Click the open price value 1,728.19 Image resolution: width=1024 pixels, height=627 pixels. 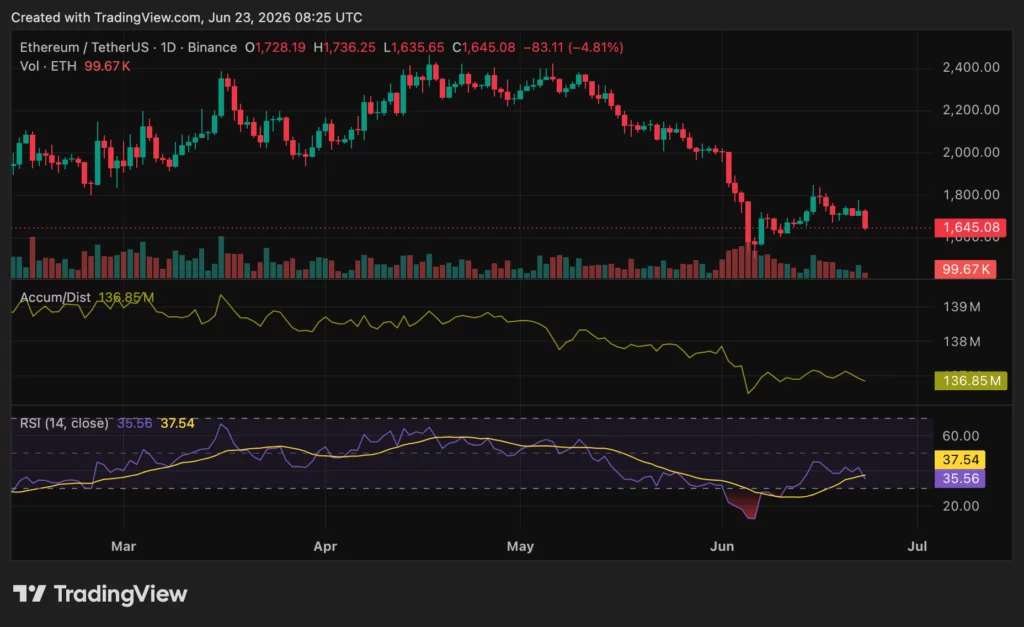(280, 48)
